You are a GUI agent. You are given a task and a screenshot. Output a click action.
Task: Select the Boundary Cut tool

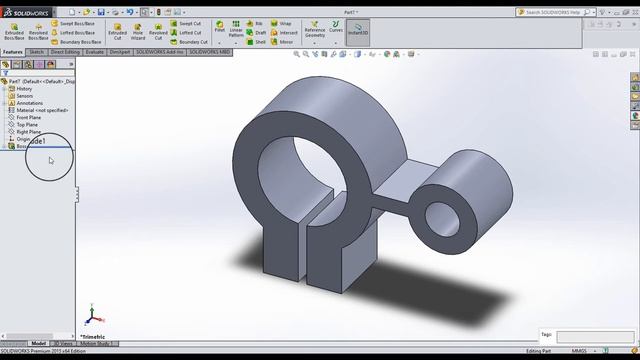[x=189, y=42]
